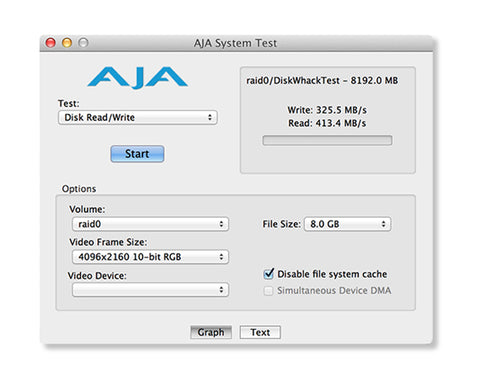This screenshot has width=480, height=387.
Task: Click the Write: 325.5 MB/s result
Action: pyautogui.click(x=327, y=110)
